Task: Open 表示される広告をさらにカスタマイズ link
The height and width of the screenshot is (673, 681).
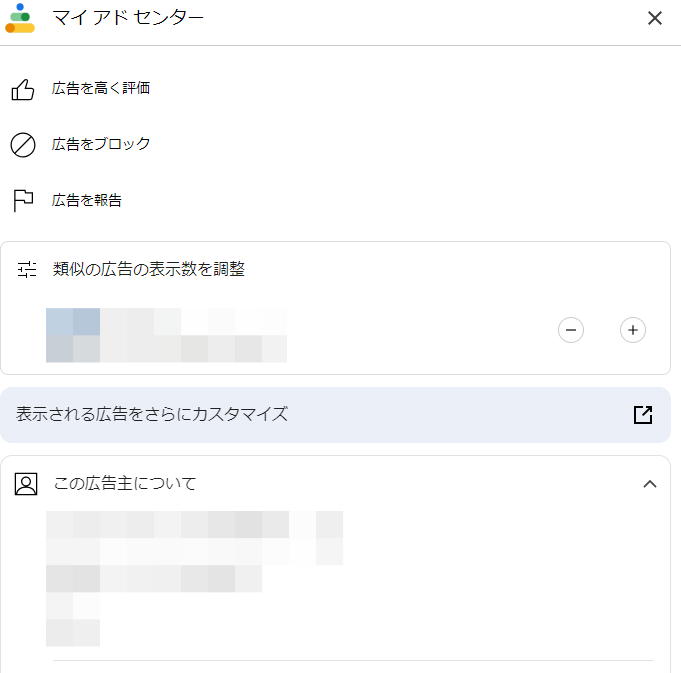Action: point(152,414)
